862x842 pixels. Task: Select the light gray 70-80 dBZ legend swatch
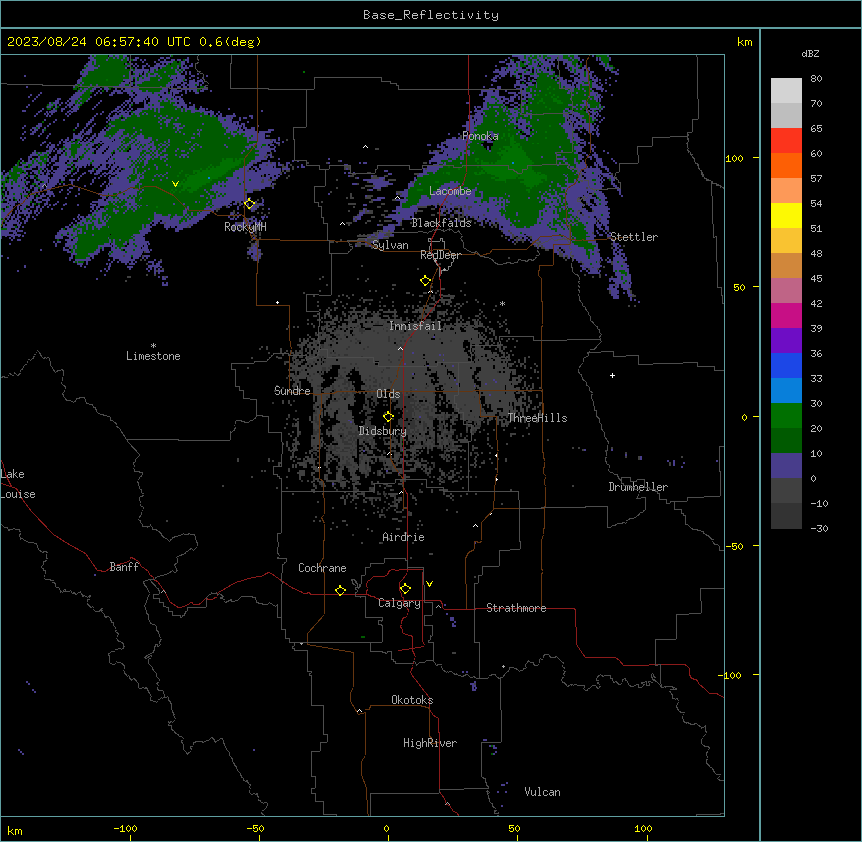(786, 91)
